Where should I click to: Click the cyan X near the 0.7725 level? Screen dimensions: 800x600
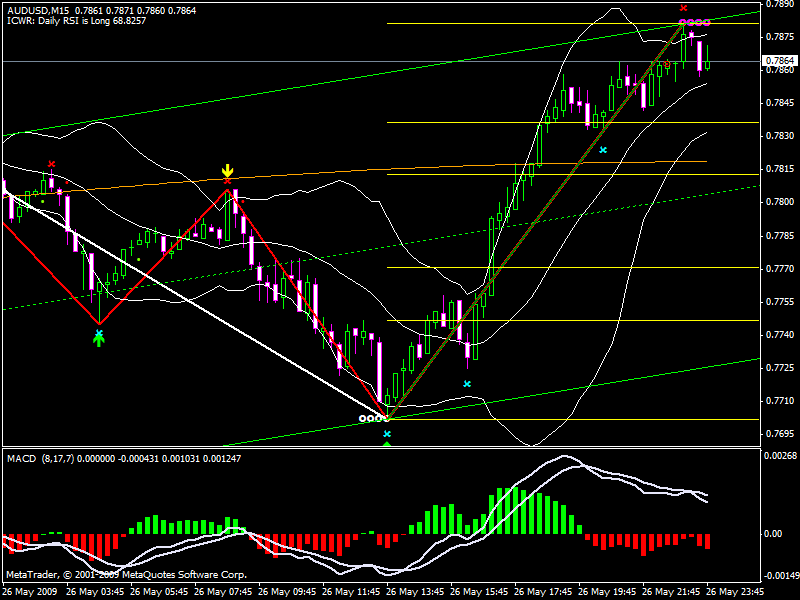[467, 384]
